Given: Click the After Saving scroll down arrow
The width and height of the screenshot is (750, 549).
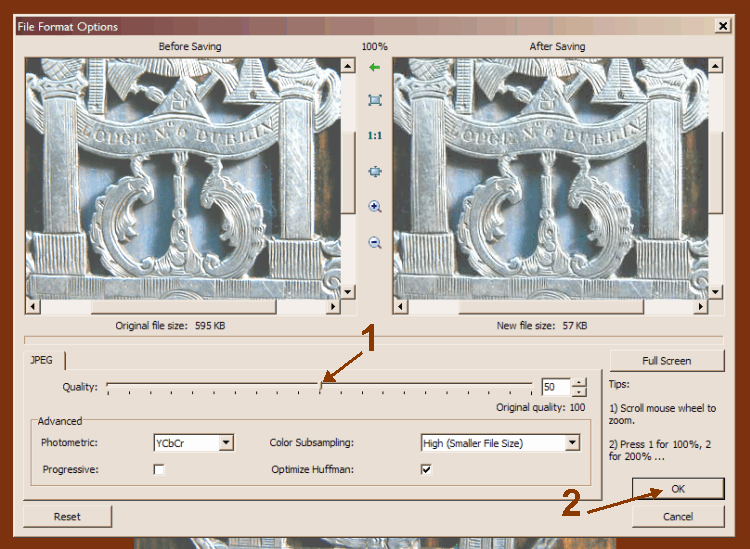Looking at the screenshot, I should point(715,292).
